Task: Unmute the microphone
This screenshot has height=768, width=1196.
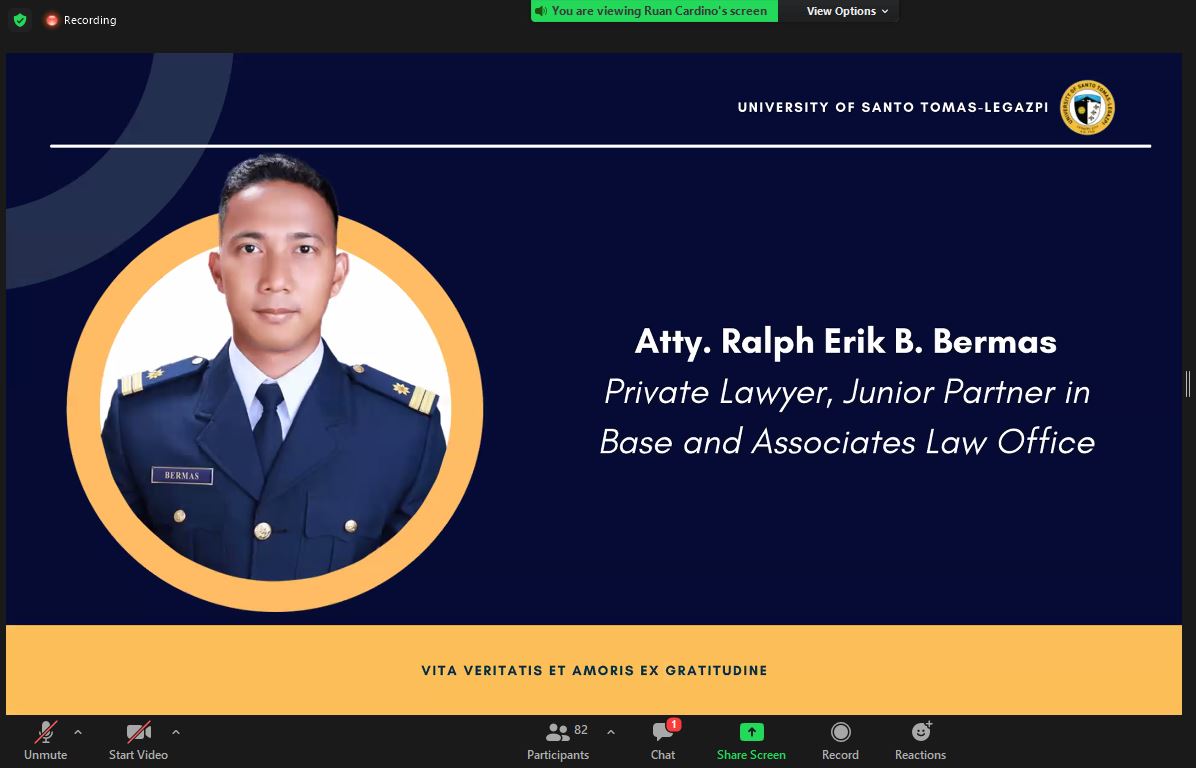Action: click(46, 741)
